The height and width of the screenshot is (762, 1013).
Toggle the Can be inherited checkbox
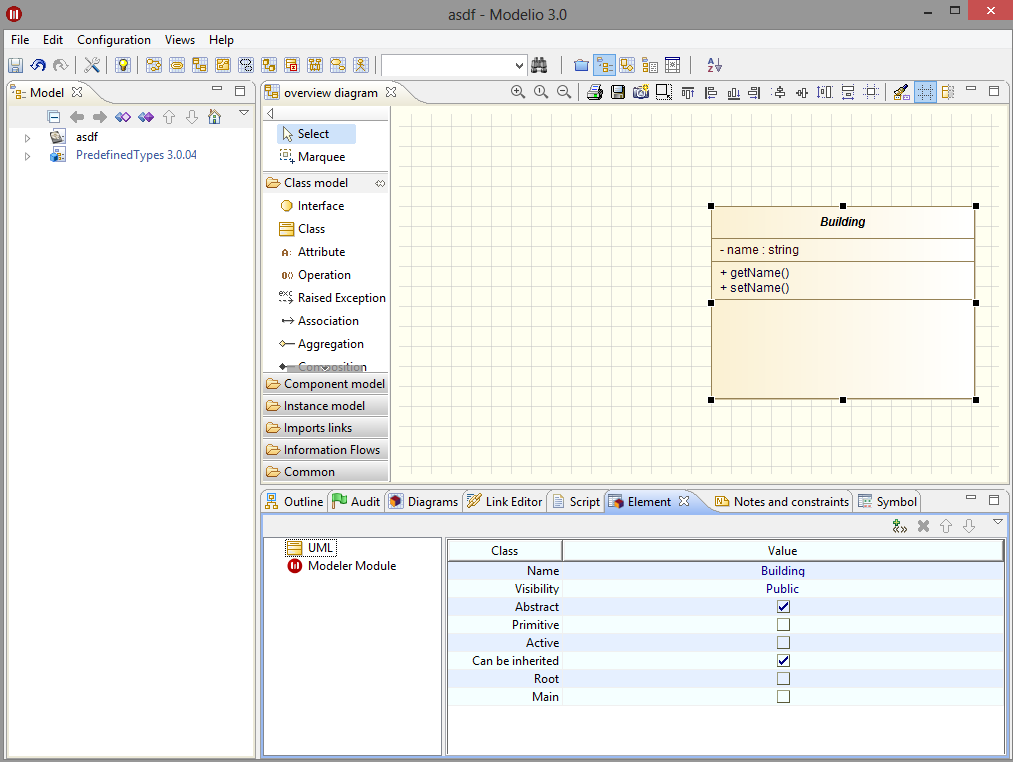(x=783, y=661)
